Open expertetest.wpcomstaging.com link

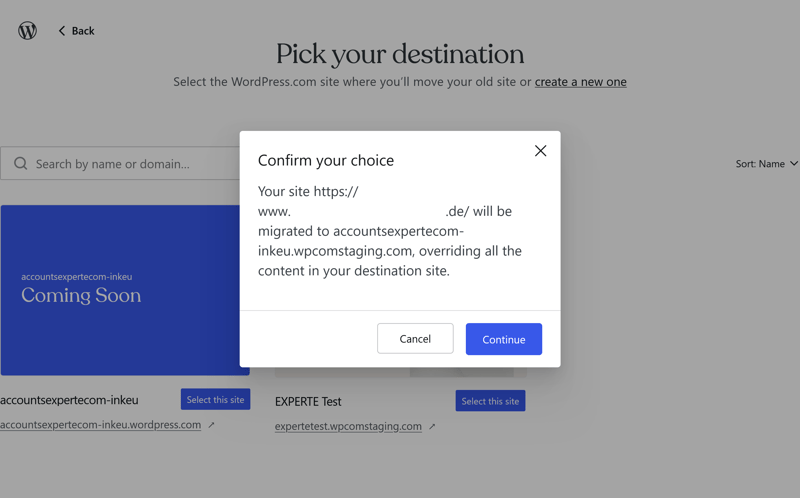[348, 426]
